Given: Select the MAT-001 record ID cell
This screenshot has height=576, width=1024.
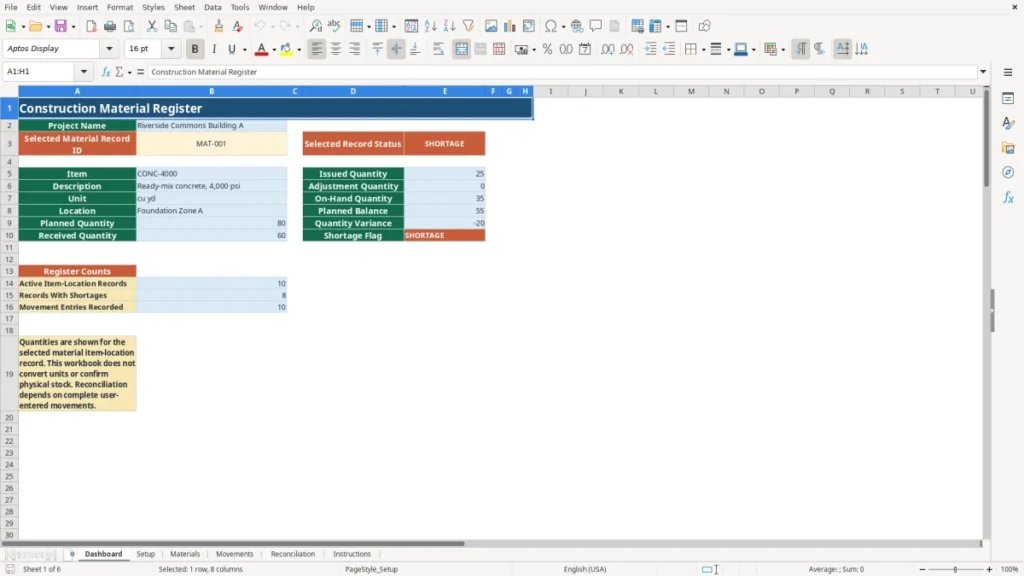Looking at the screenshot, I should pos(211,144).
